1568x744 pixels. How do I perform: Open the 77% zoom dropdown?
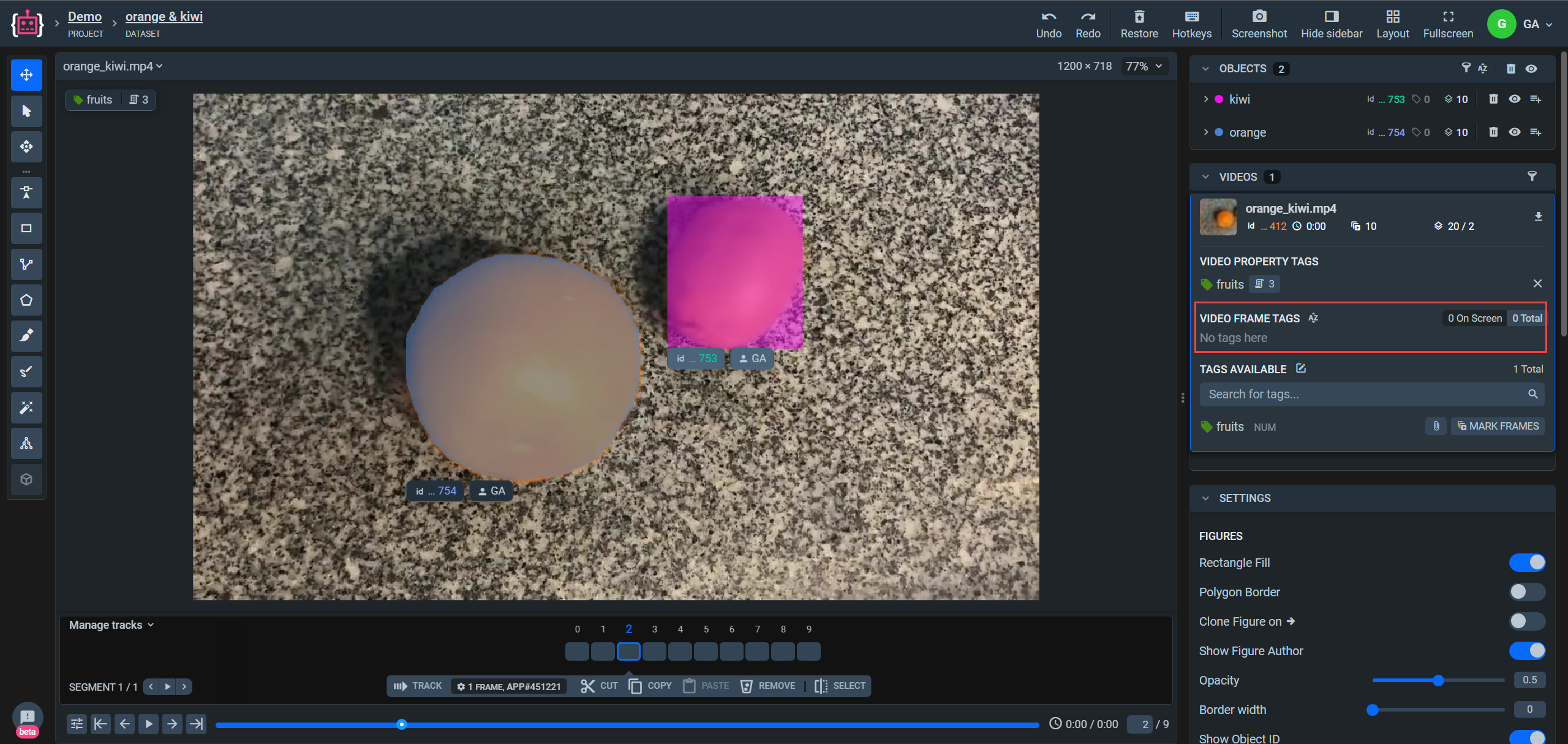pos(1144,66)
